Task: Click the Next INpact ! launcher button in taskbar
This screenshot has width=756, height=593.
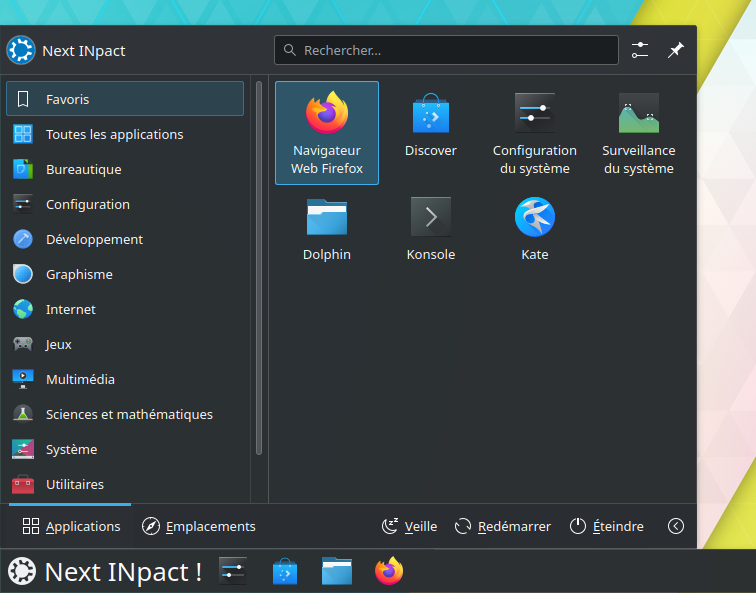Action: (104, 572)
